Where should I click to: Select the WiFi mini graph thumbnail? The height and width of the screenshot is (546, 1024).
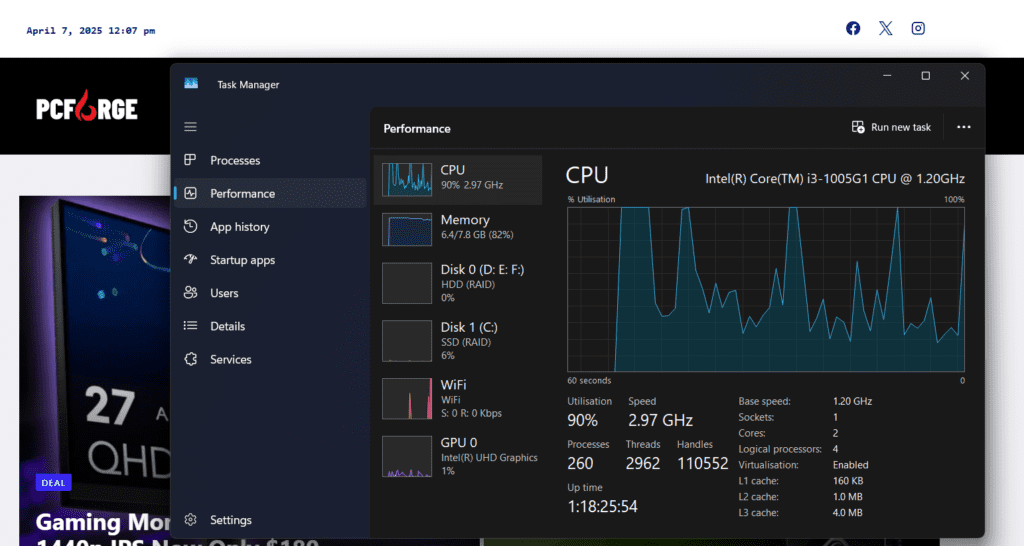click(407, 398)
